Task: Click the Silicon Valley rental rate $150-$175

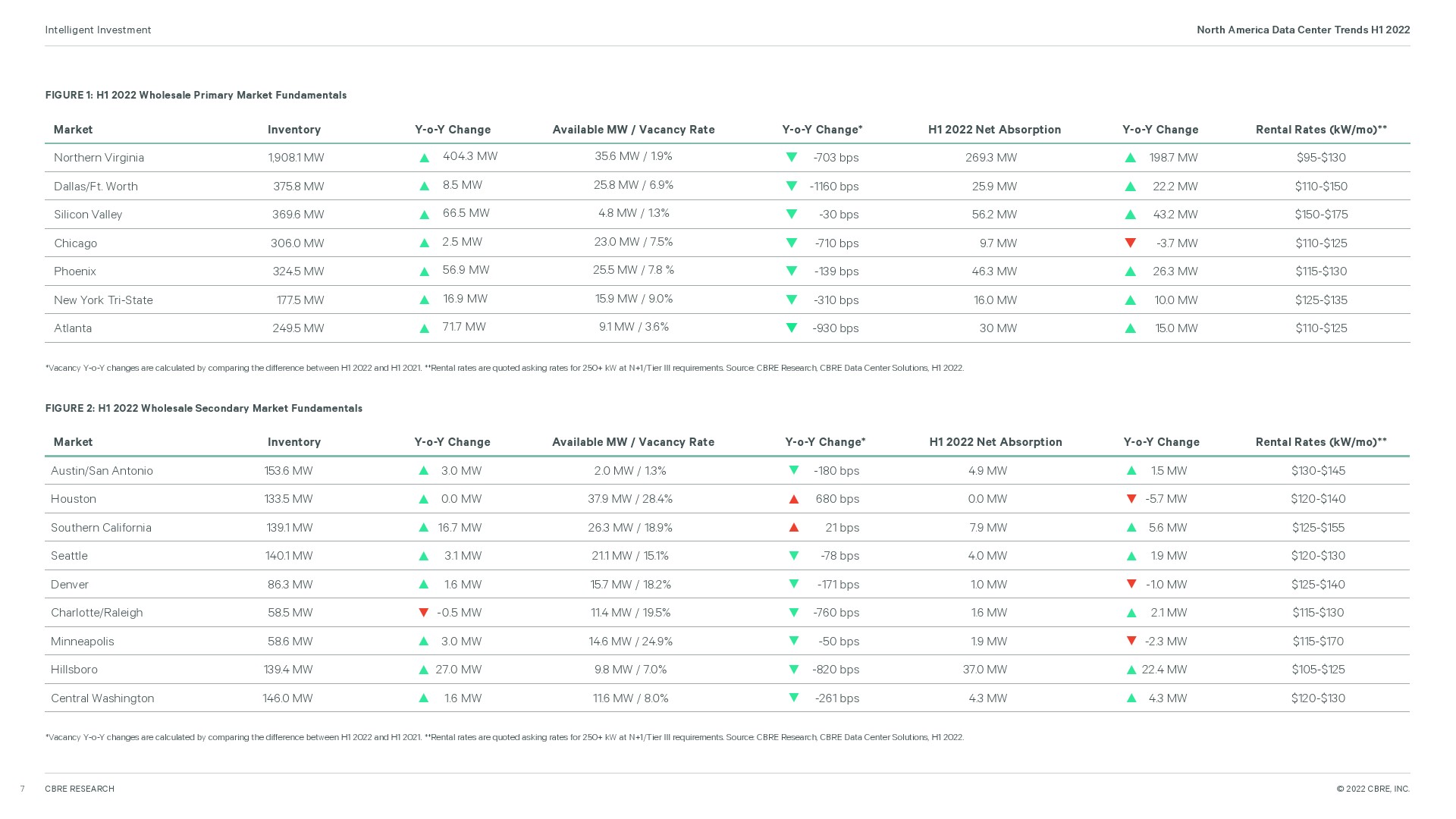Action: pos(1321,215)
